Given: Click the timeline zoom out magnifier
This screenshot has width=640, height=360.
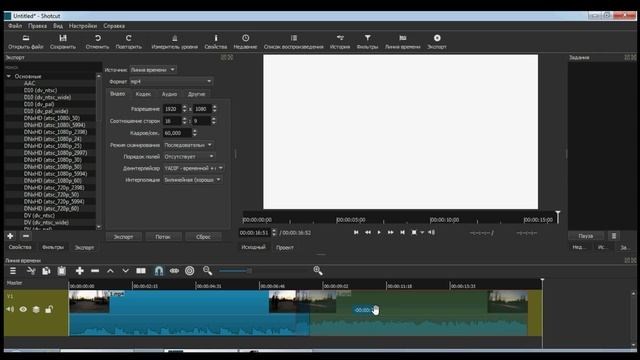Looking at the screenshot, I should tap(207, 271).
